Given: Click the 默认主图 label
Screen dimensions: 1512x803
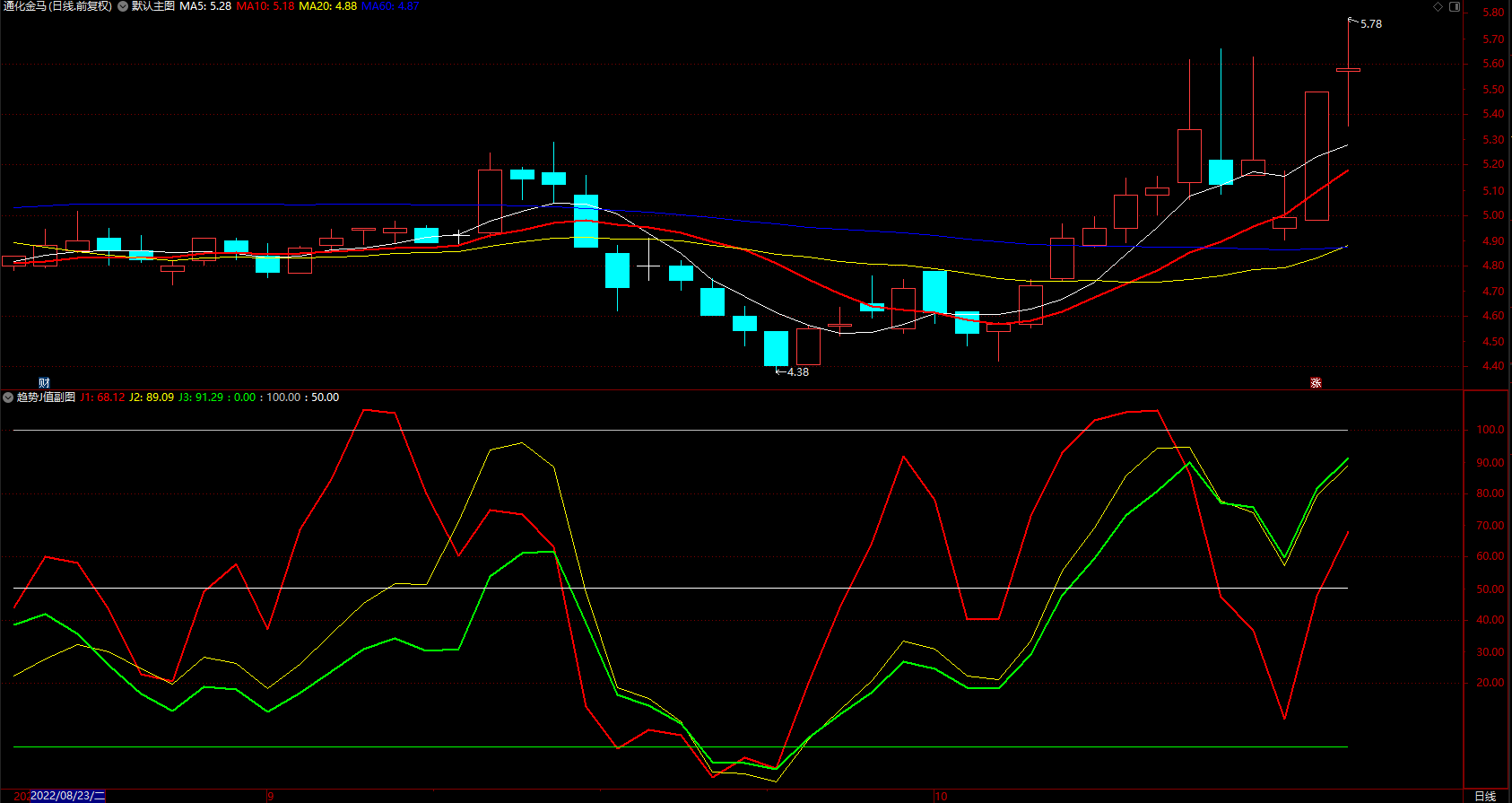Looking at the screenshot, I should 153,6.
